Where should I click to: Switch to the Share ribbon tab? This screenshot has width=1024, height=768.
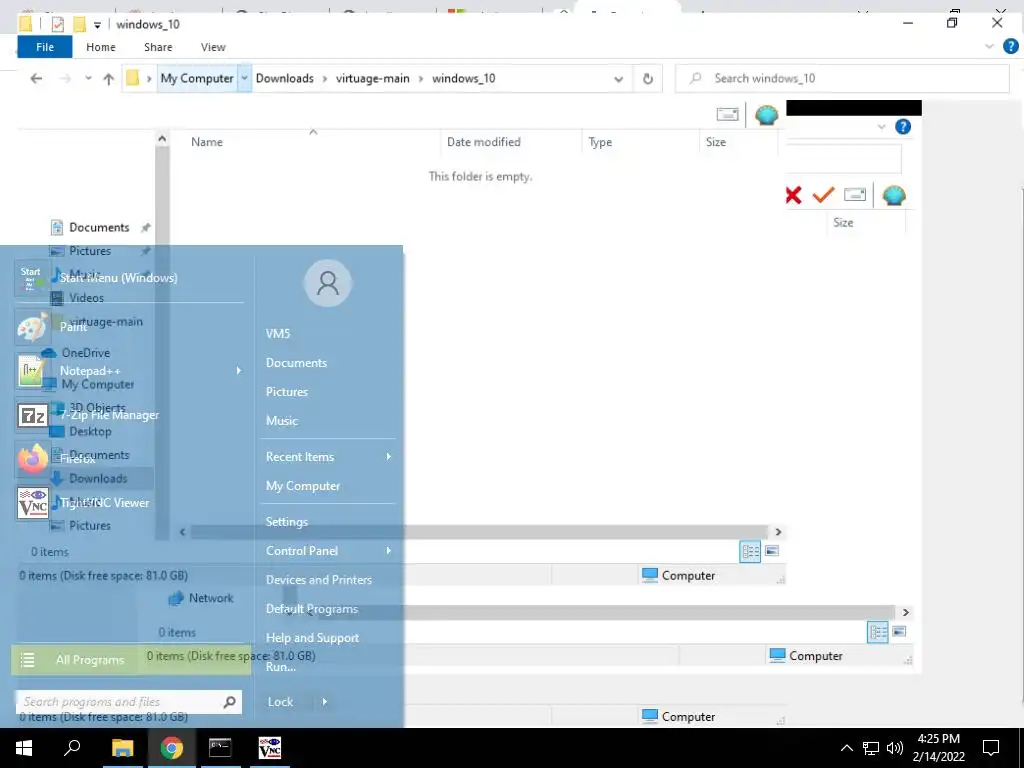[158, 47]
